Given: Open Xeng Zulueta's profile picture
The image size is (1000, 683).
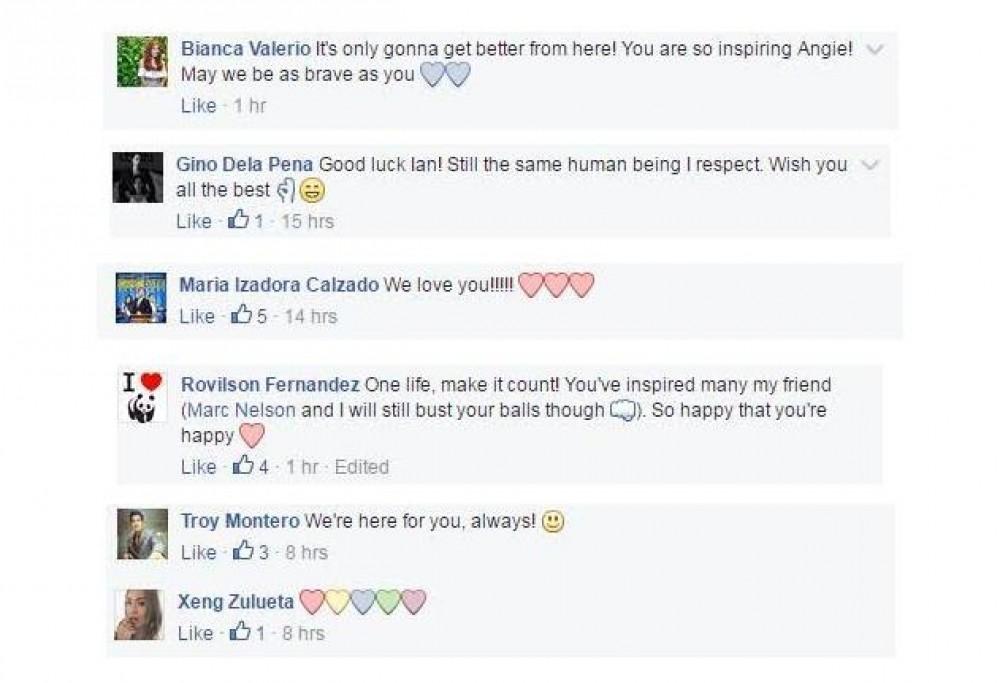Looking at the screenshot, I should pyautogui.click(x=139, y=615).
